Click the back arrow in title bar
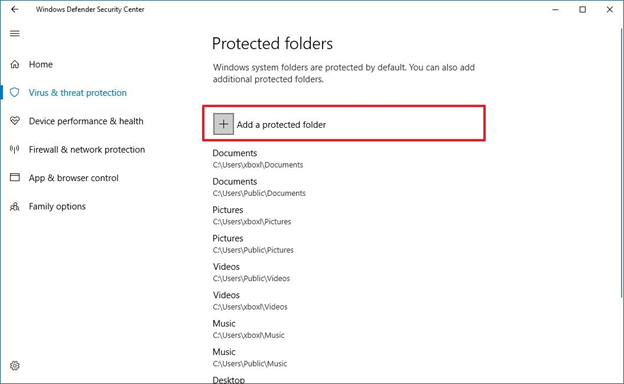 (x=15, y=9)
